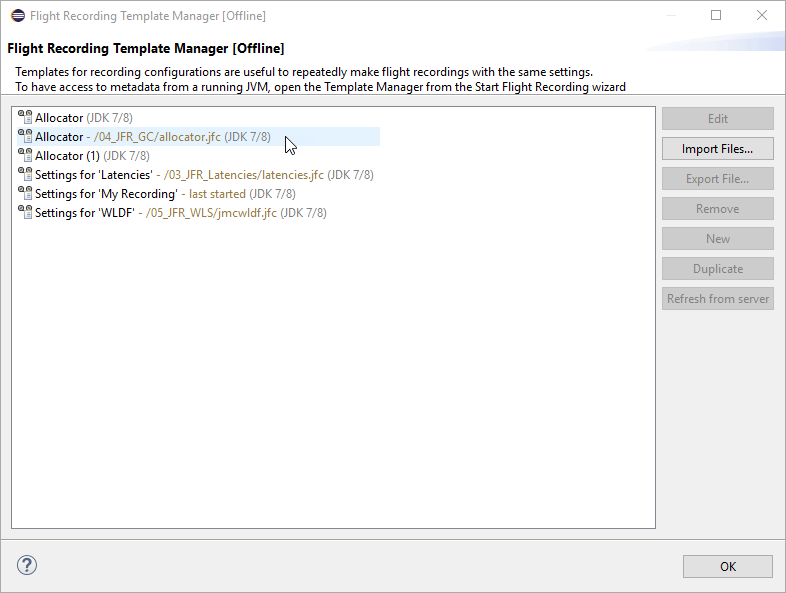This screenshot has width=786, height=593.
Task: Click the Duplicate button
Action: 717,269
